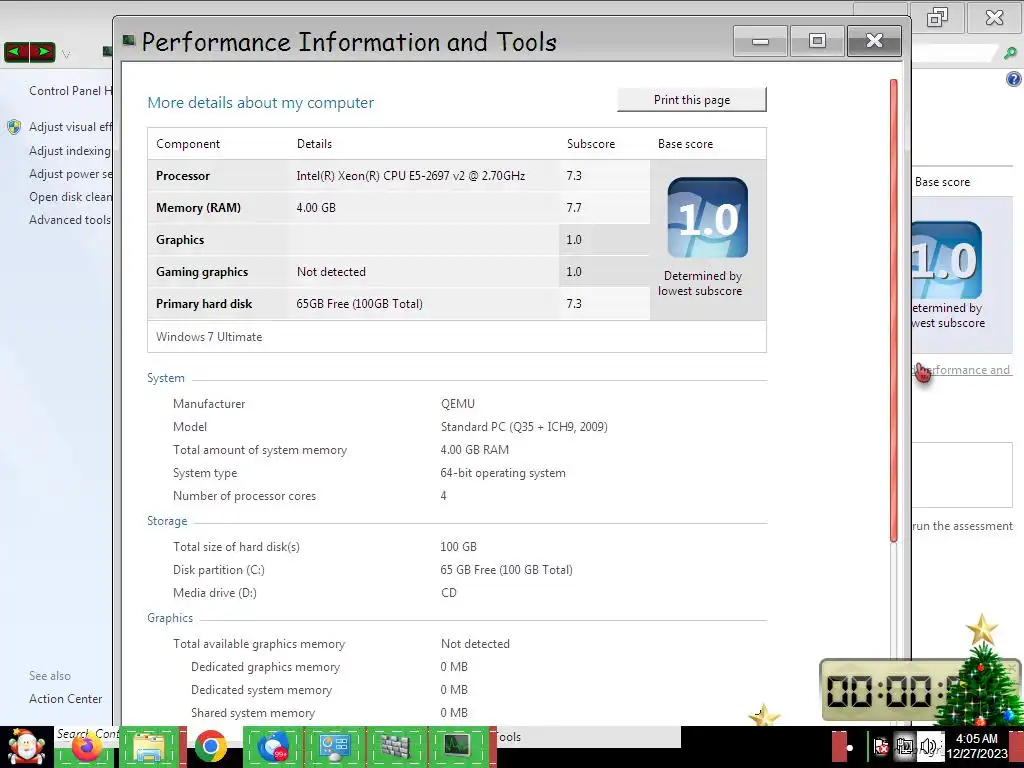Click the green search magnifier in Control Panel
Viewport: 1024px width, 768px height.
pyautogui.click(x=1010, y=54)
